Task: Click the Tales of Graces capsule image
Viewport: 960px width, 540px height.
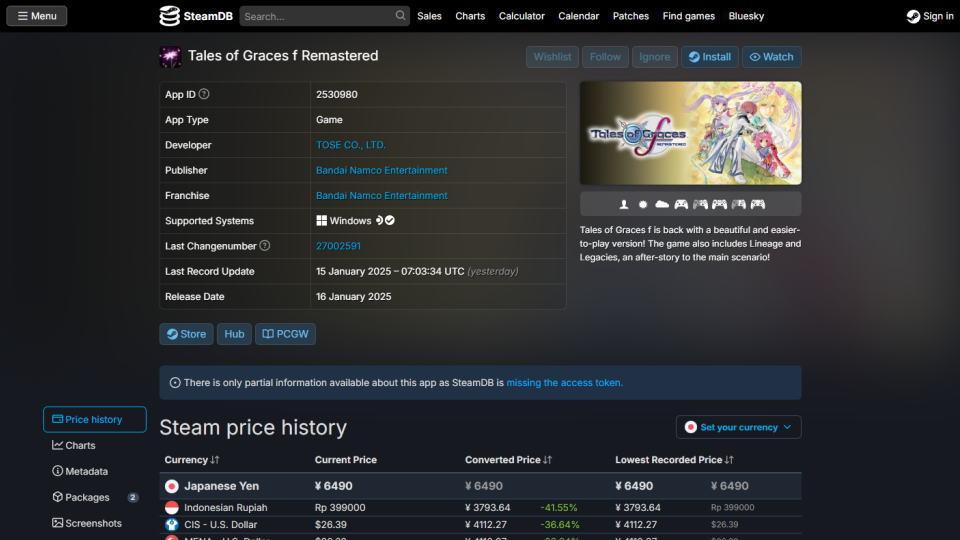Action: point(691,133)
